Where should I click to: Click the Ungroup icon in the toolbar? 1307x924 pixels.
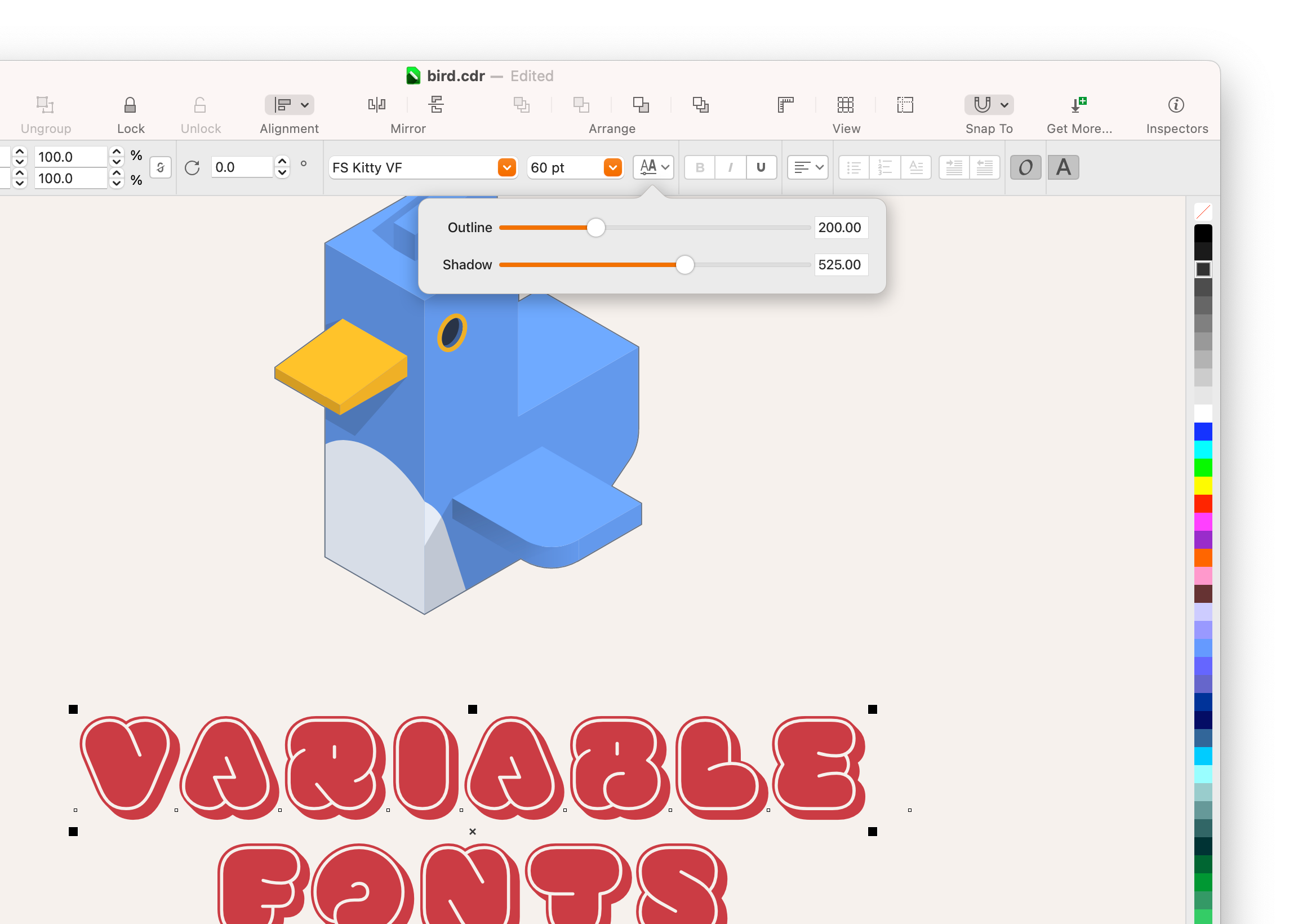click(x=45, y=105)
